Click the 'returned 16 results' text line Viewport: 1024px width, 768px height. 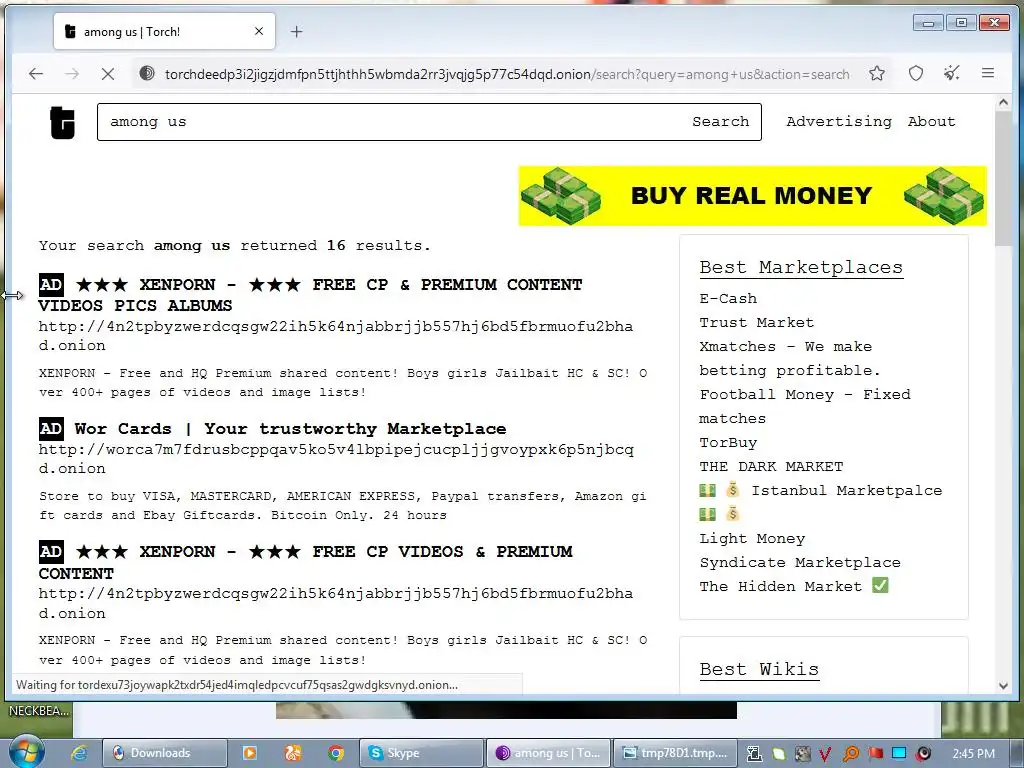pyautogui.click(x=234, y=246)
